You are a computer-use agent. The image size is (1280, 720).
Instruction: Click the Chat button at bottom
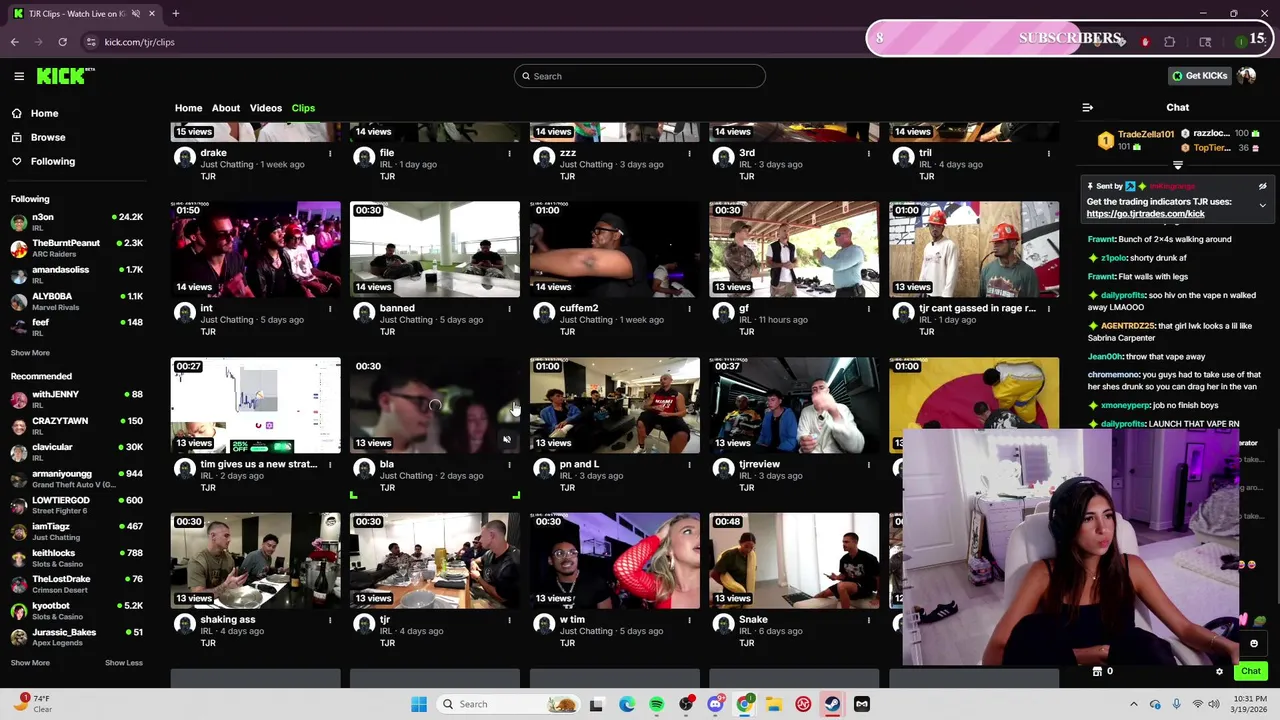(1251, 671)
